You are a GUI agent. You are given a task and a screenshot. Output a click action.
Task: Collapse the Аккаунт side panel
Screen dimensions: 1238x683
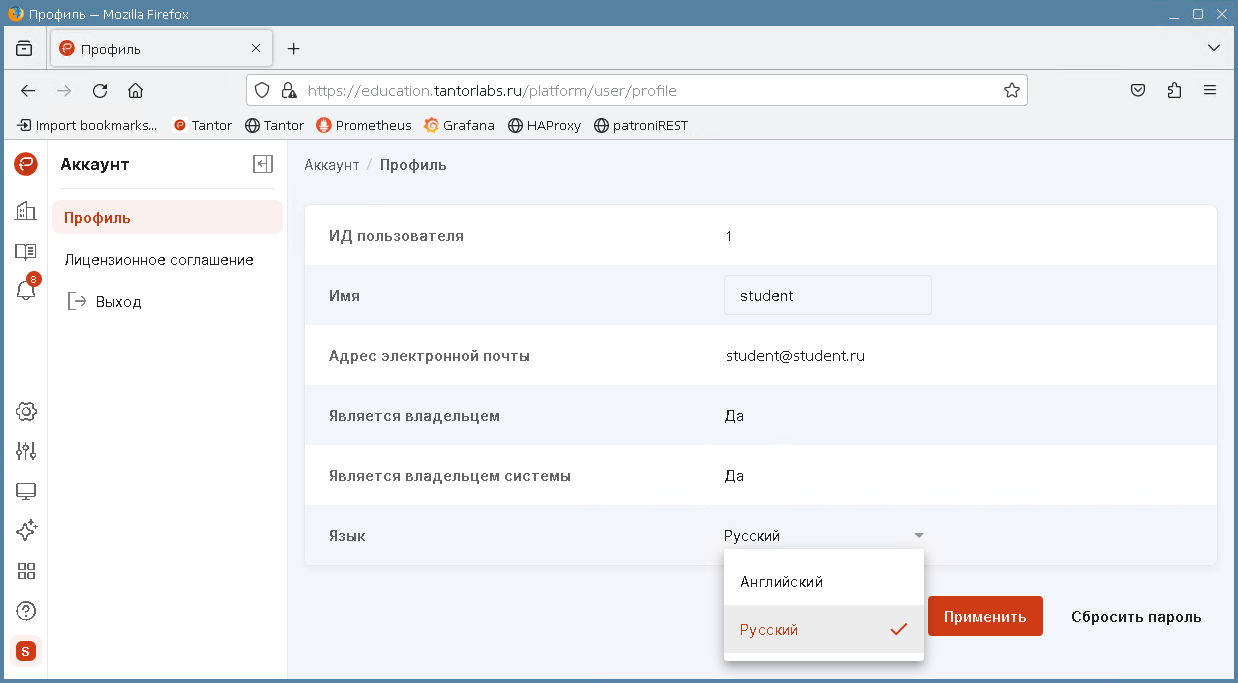tap(263, 165)
